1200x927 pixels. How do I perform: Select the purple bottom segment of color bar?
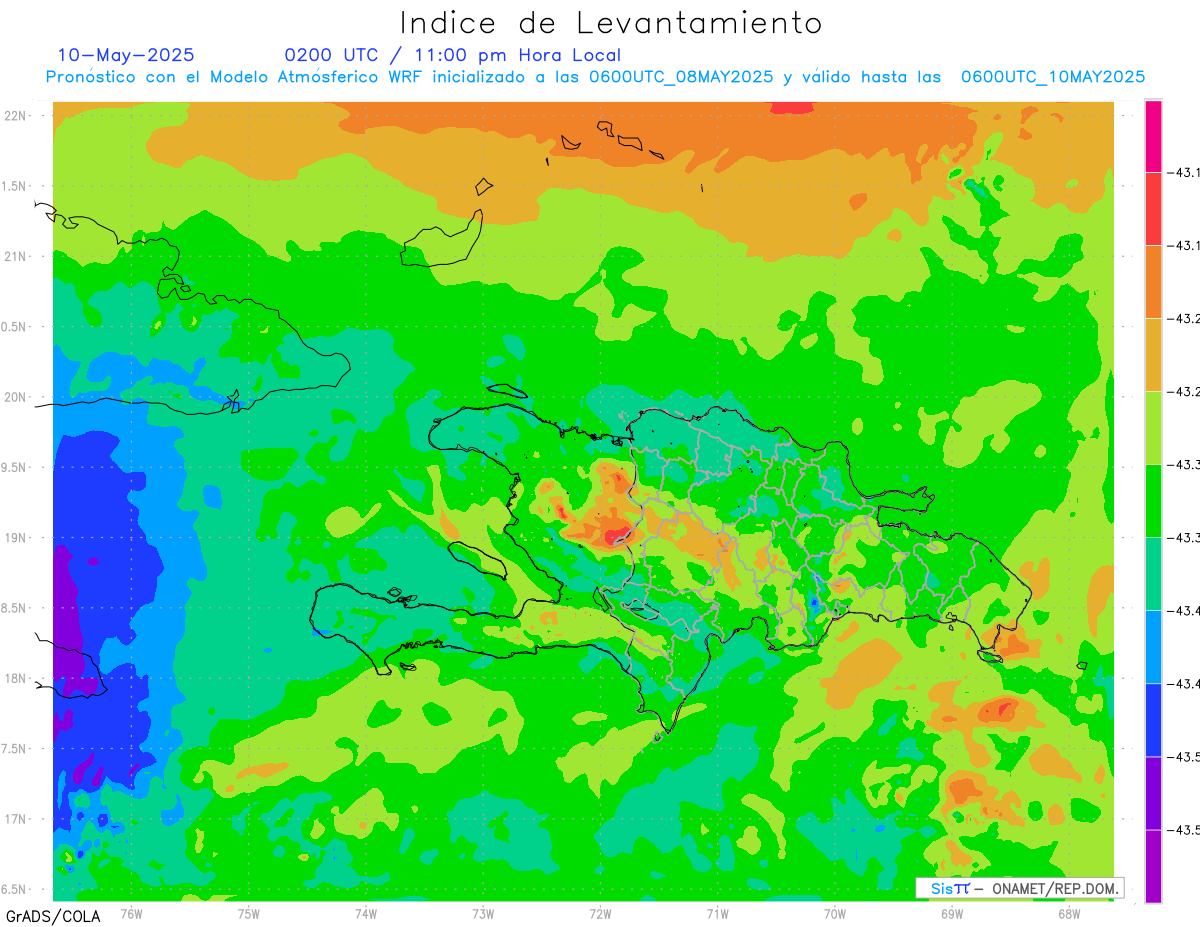[1153, 866]
